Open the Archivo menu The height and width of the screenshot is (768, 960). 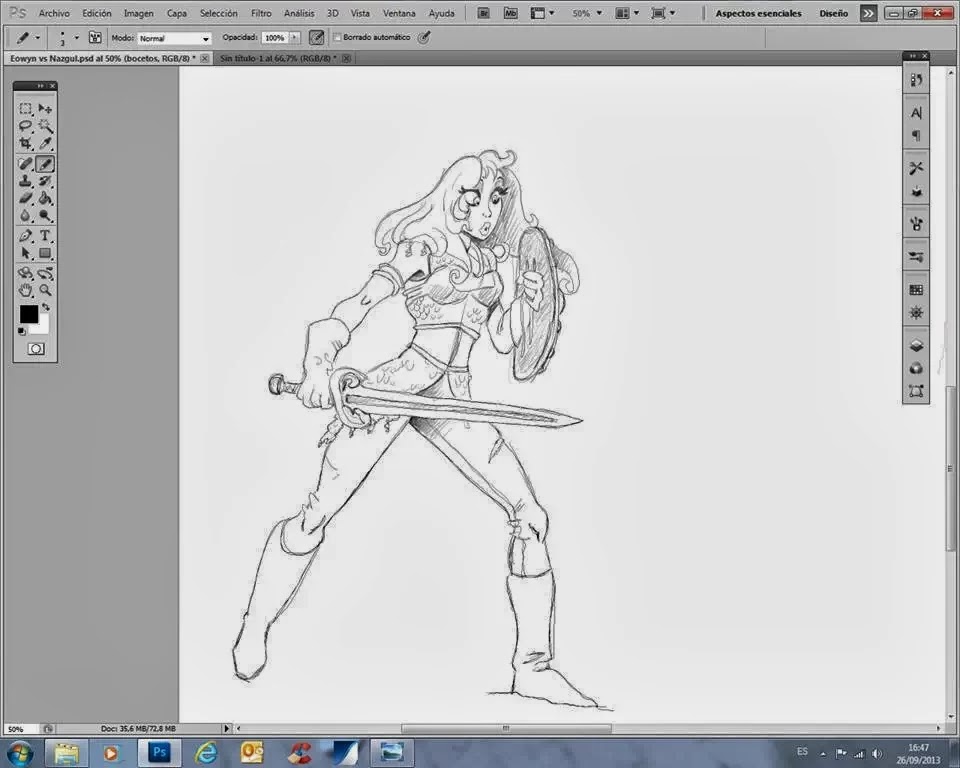pyautogui.click(x=54, y=13)
